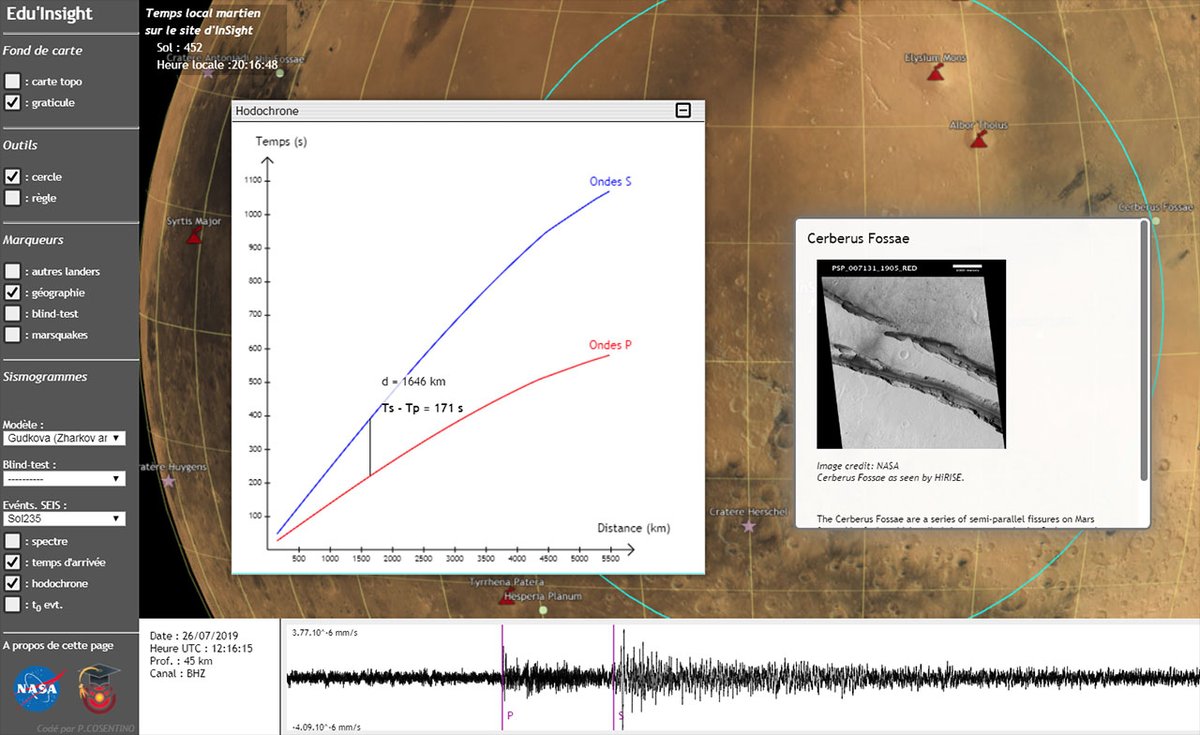Turn off the hodochrone checkbox

(12, 583)
